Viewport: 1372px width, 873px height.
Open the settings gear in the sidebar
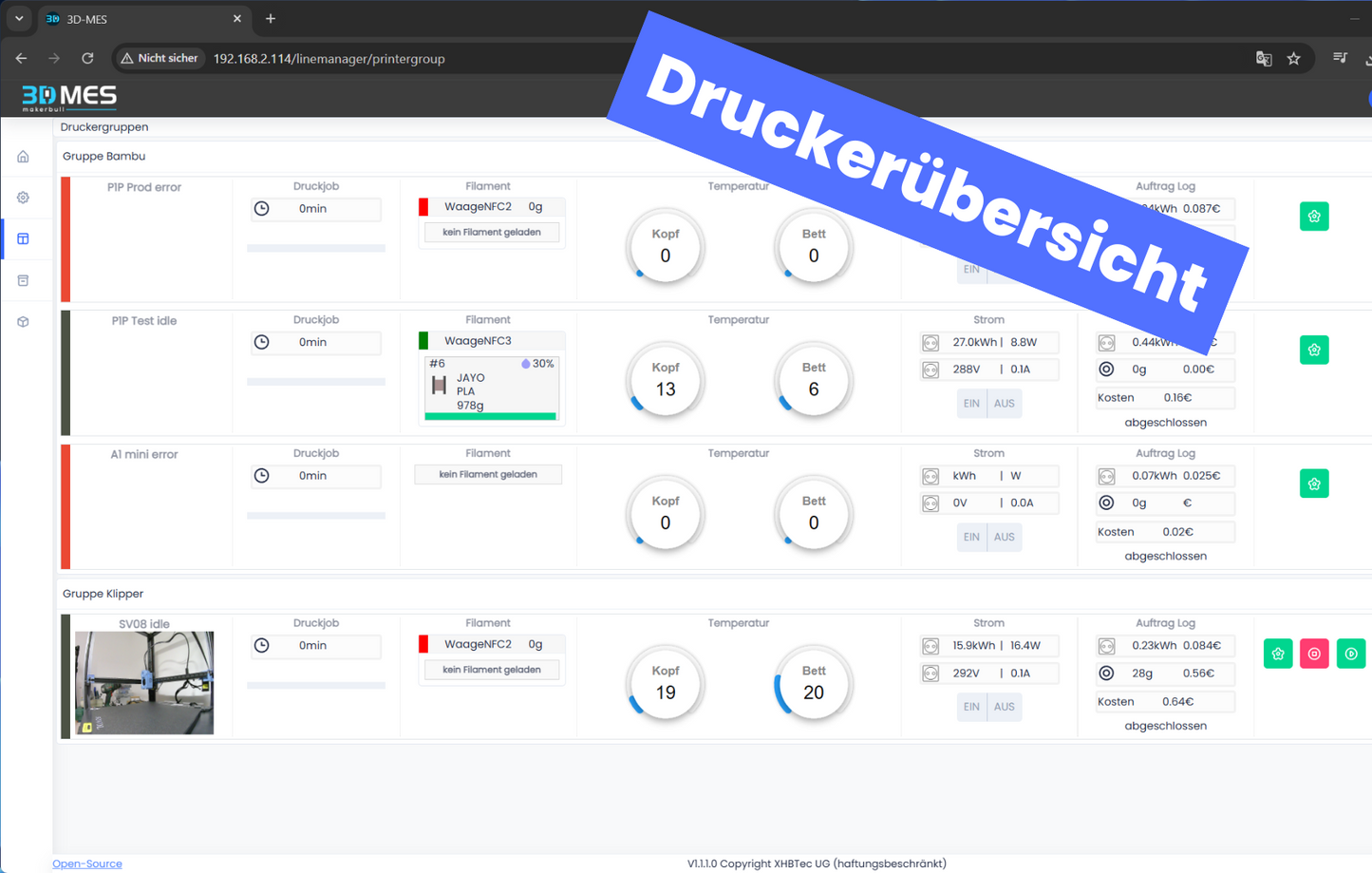(23, 198)
